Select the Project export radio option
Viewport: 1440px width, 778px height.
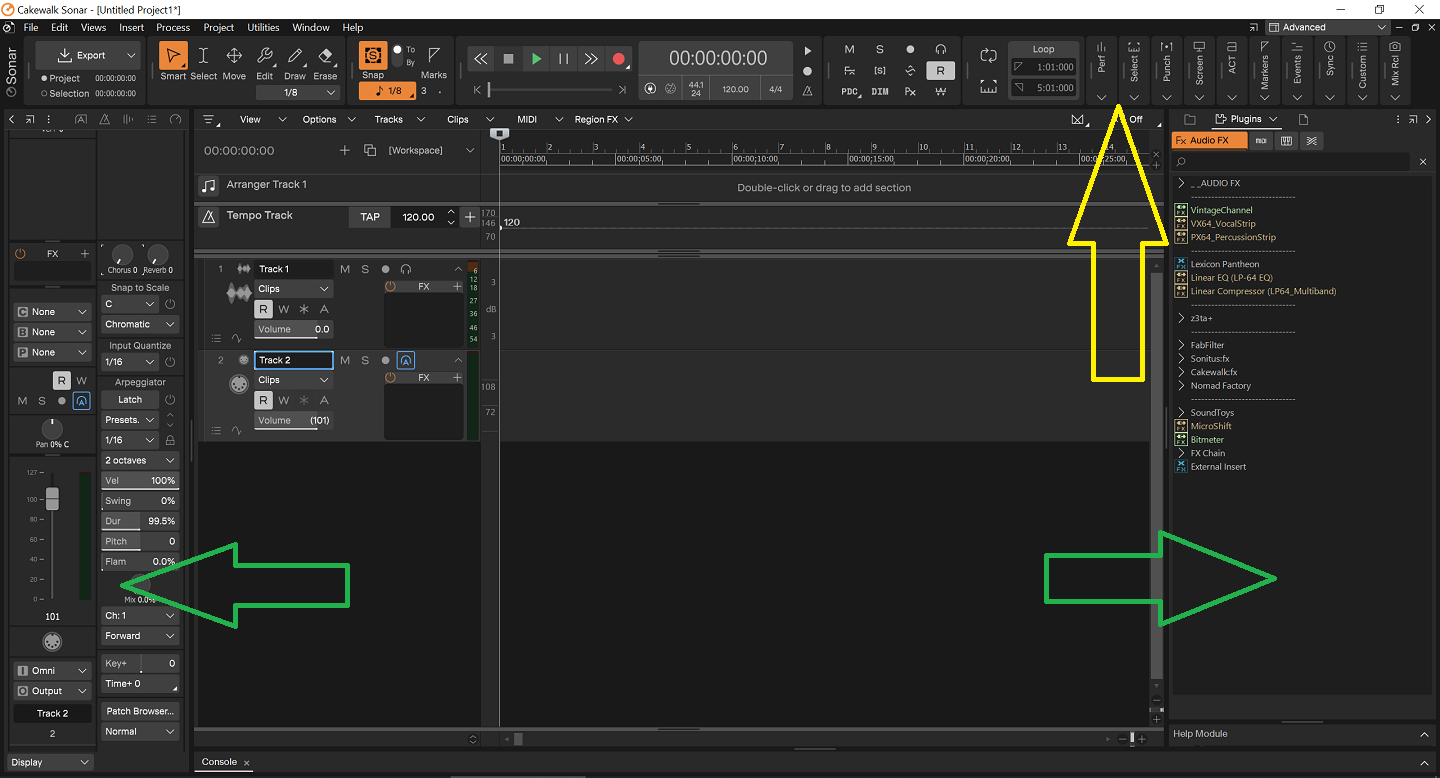(44, 78)
